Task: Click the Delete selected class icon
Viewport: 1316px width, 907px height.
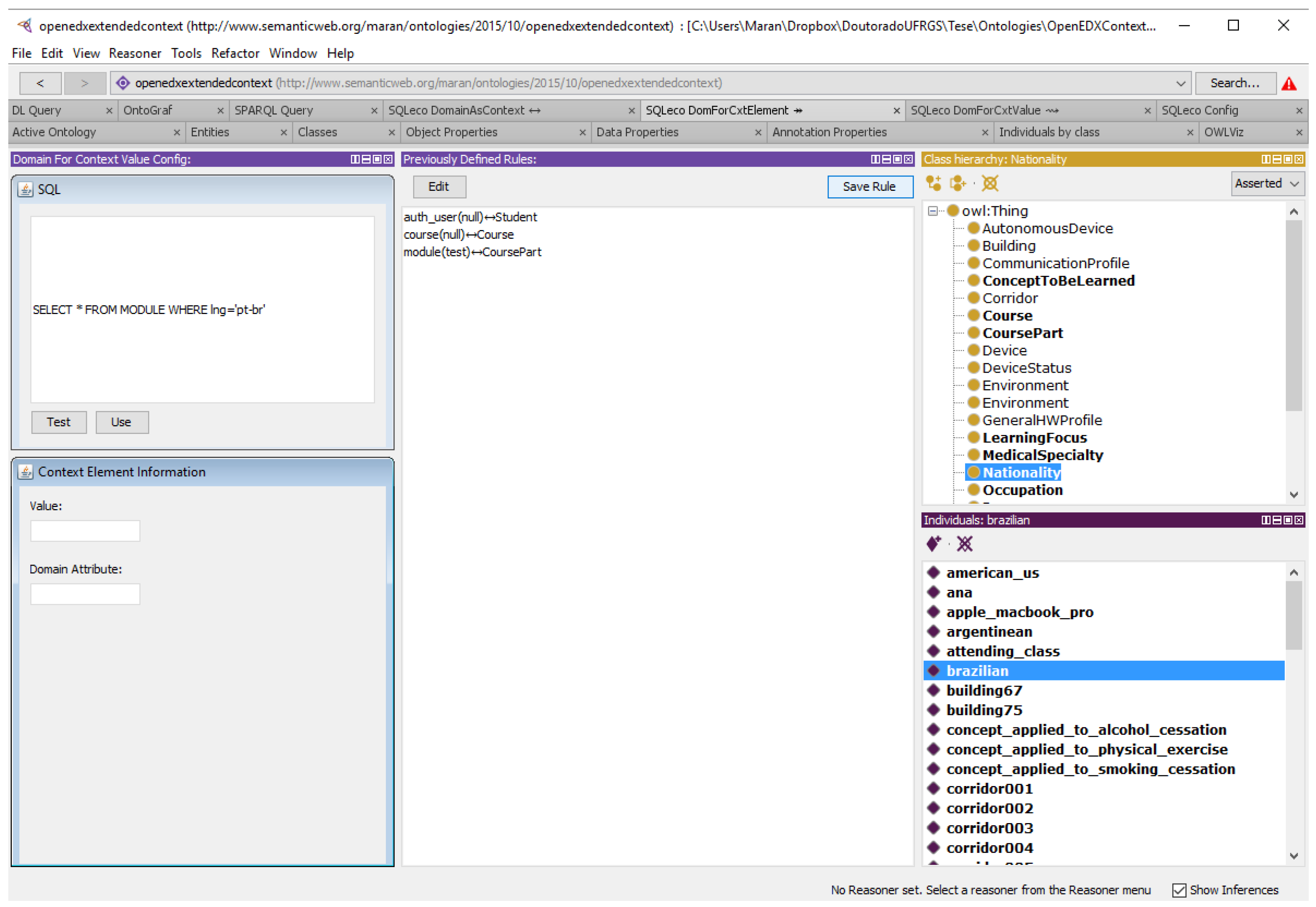Action: [990, 184]
